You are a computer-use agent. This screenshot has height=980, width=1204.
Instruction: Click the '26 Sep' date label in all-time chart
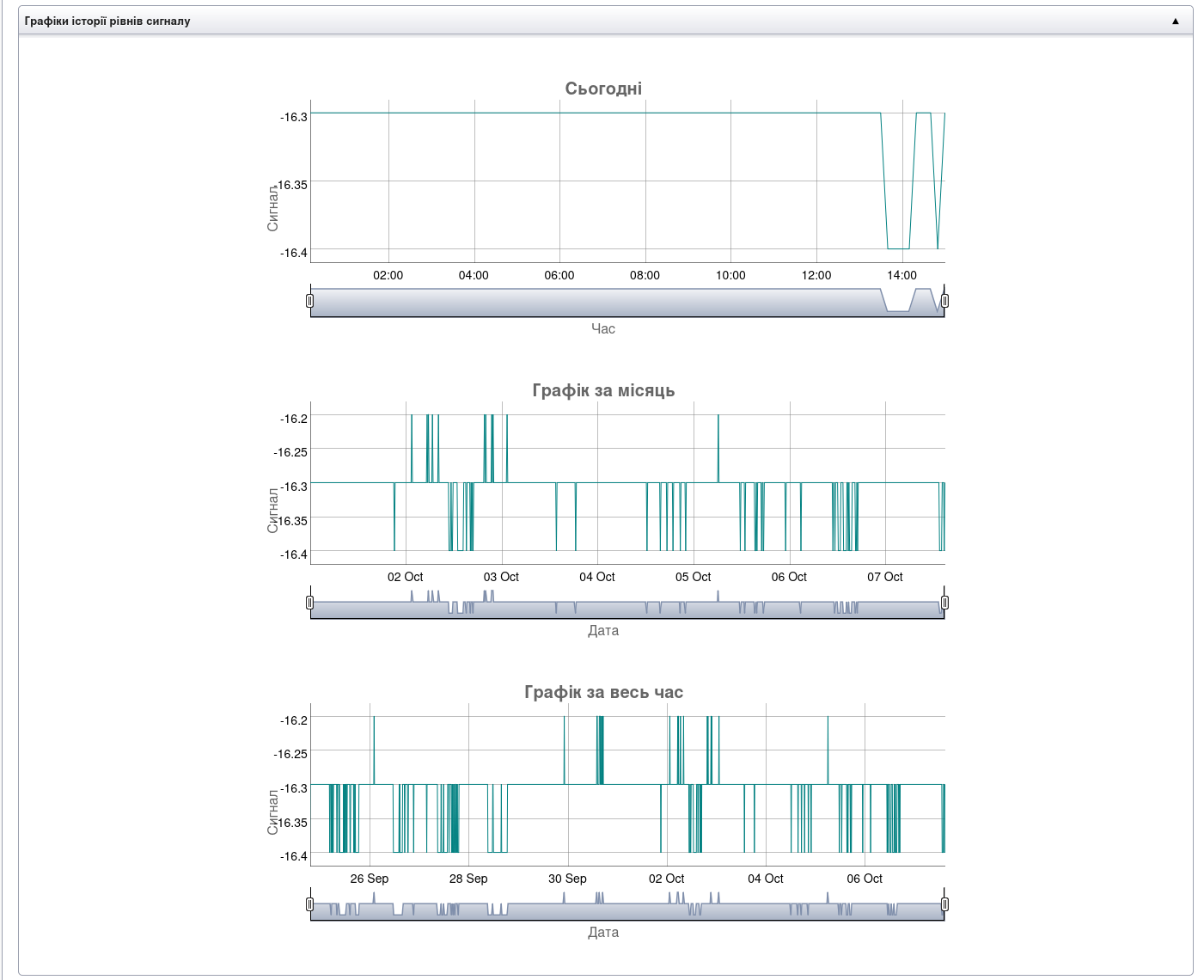click(x=370, y=879)
